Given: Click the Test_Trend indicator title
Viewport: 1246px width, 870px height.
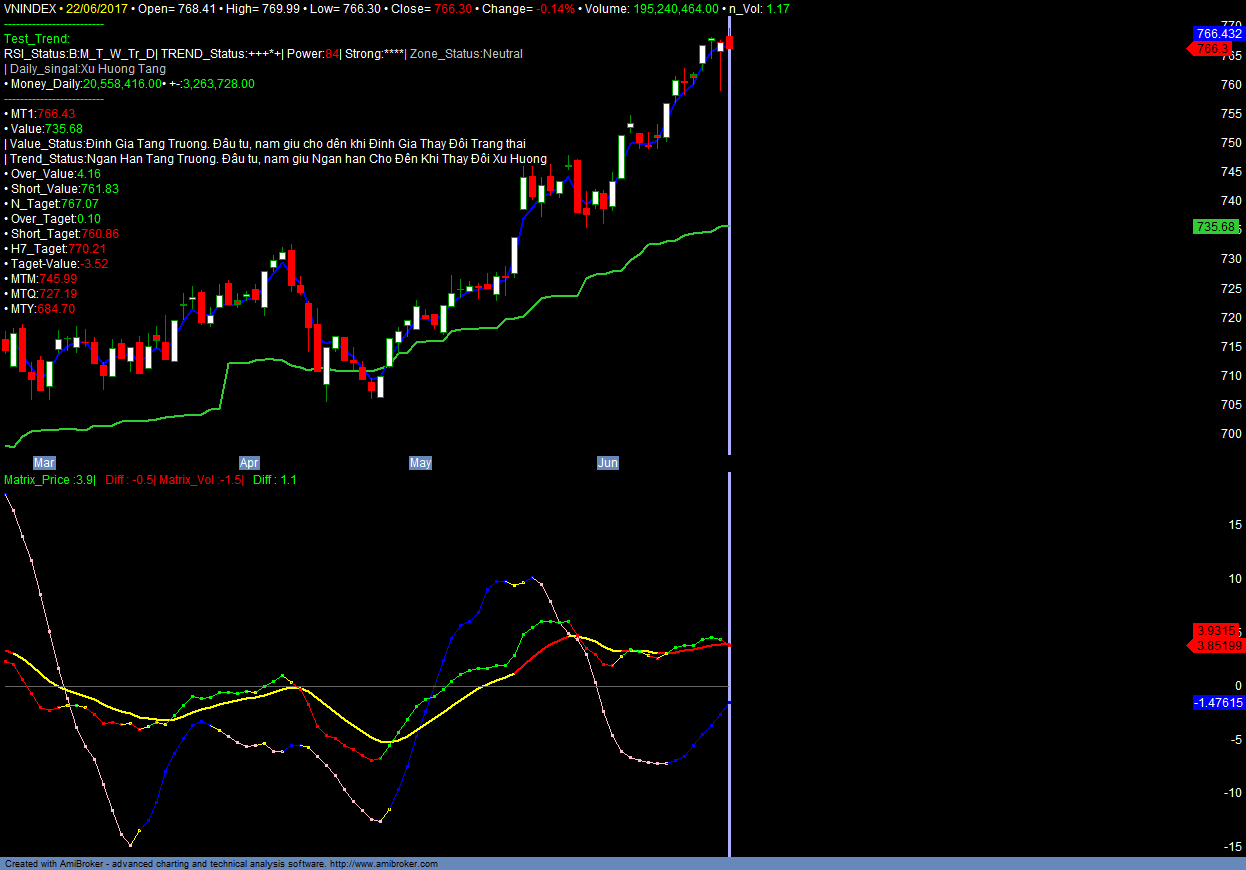Looking at the screenshot, I should (x=37, y=39).
